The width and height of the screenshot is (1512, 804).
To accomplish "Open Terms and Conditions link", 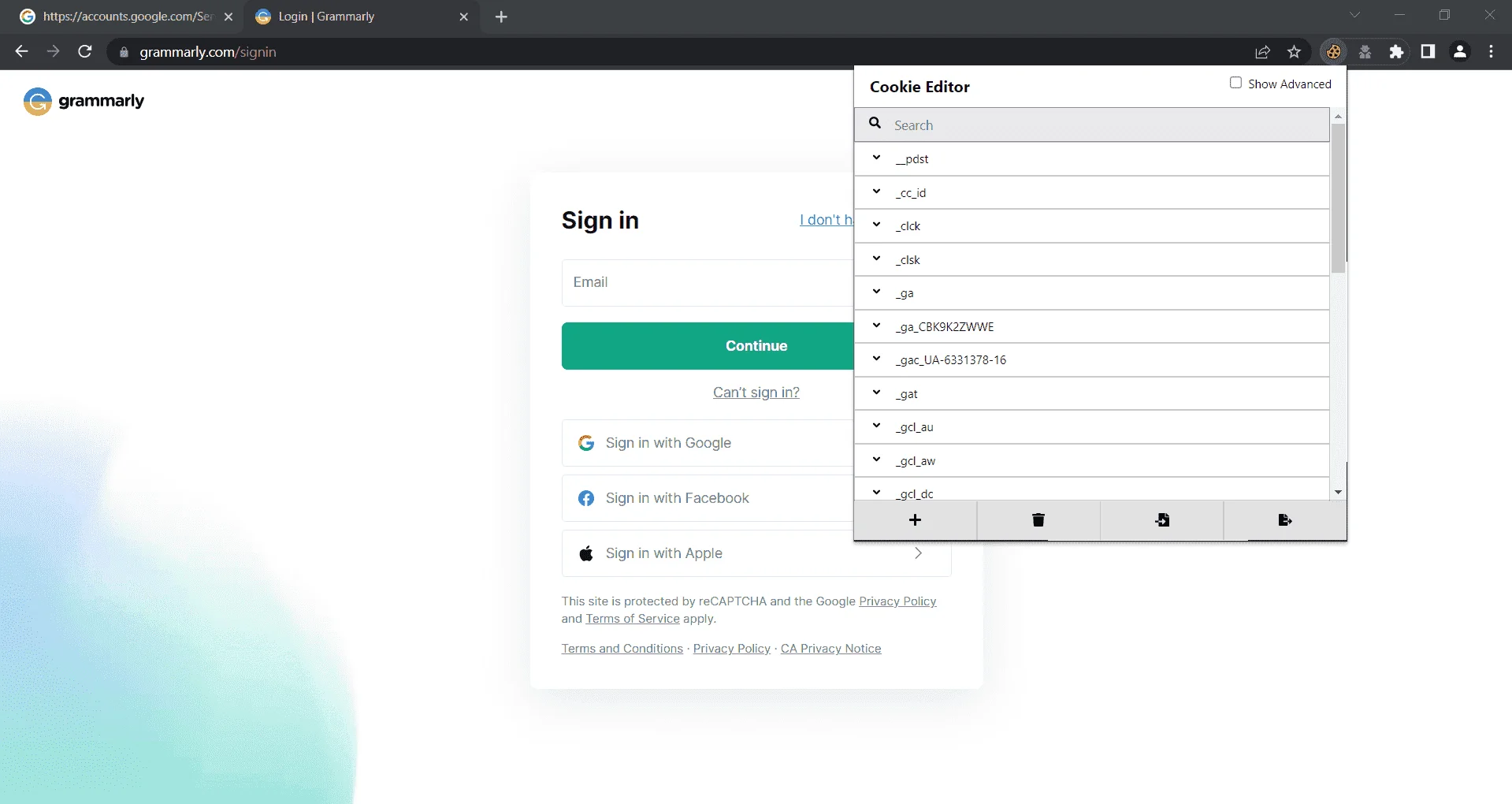I will 622,649.
